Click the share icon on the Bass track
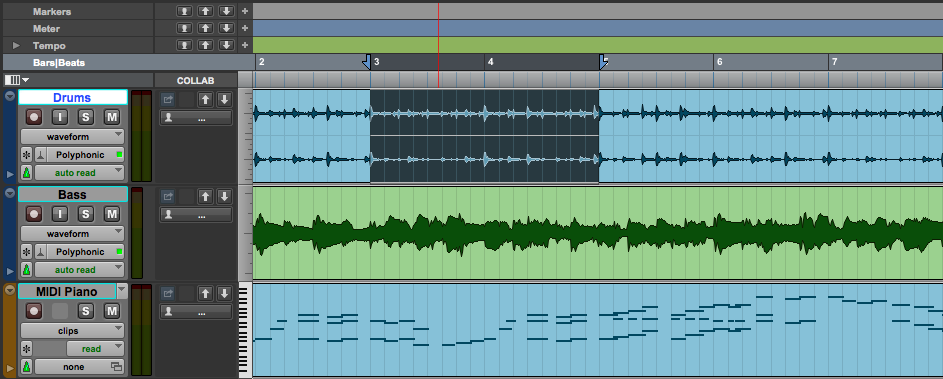This screenshot has height=379, width=943. coord(168,196)
